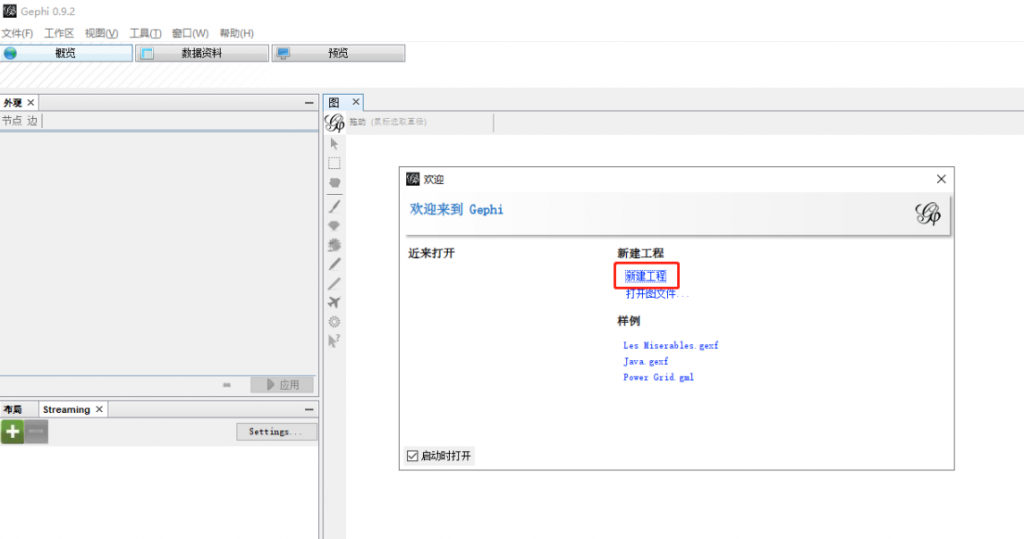Image resolution: width=1024 pixels, height=539 pixels.
Task: Click the green plus add stream button
Action: point(12,431)
